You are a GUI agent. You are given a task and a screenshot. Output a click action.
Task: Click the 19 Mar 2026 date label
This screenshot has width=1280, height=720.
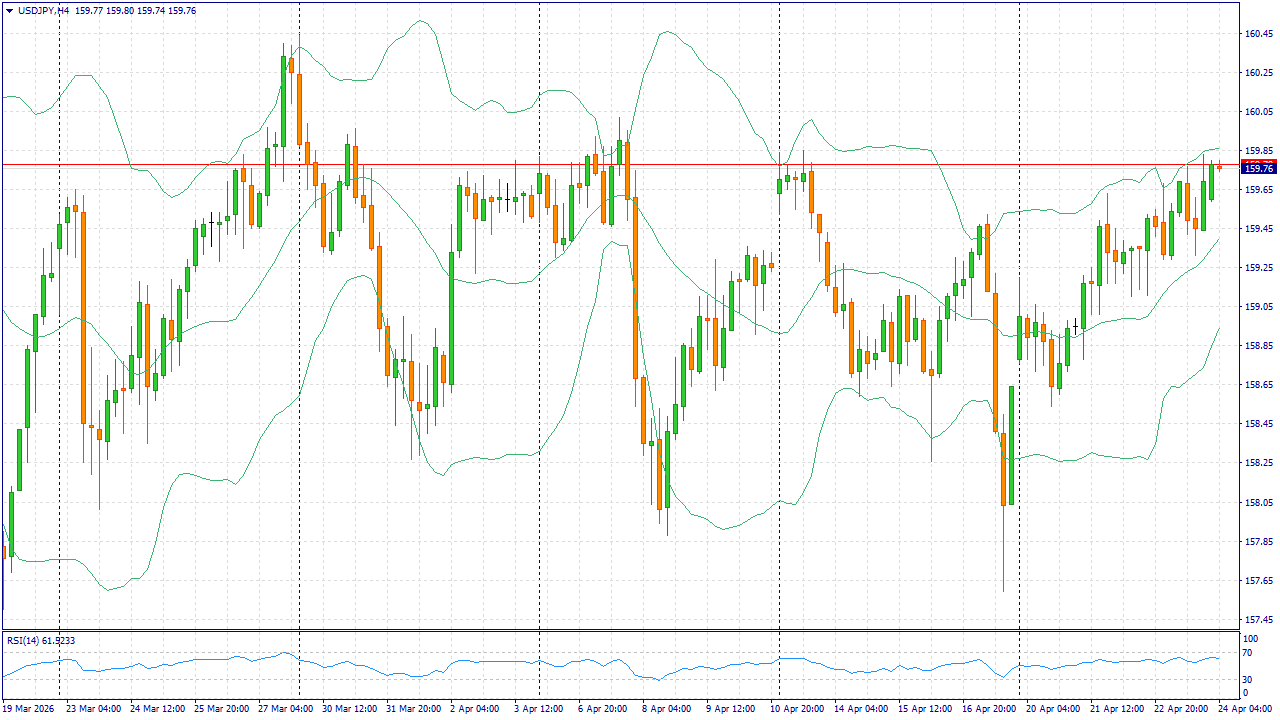point(29,708)
